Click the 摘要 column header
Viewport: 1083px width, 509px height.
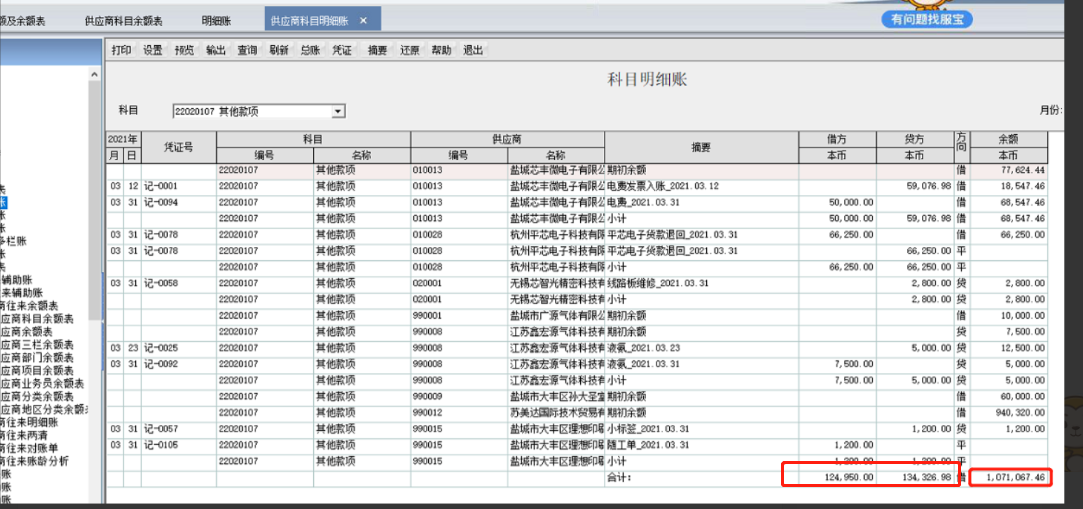[x=701, y=146]
